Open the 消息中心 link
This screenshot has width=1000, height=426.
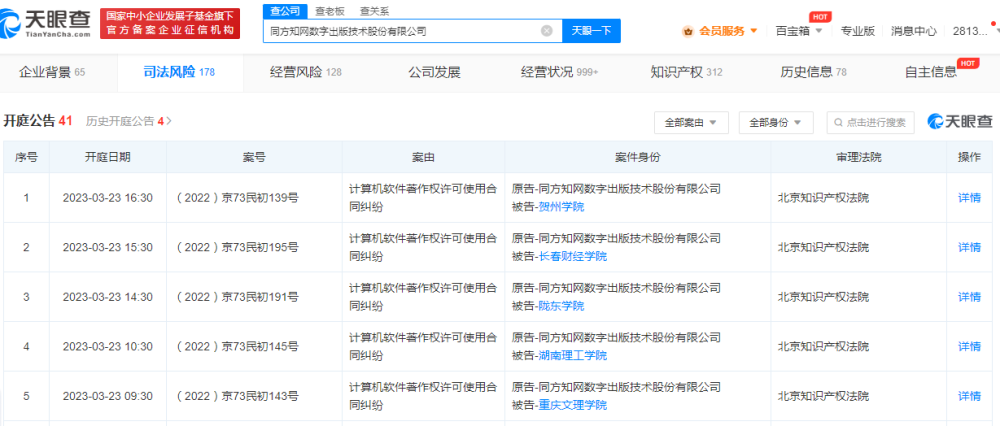point(914,31)
